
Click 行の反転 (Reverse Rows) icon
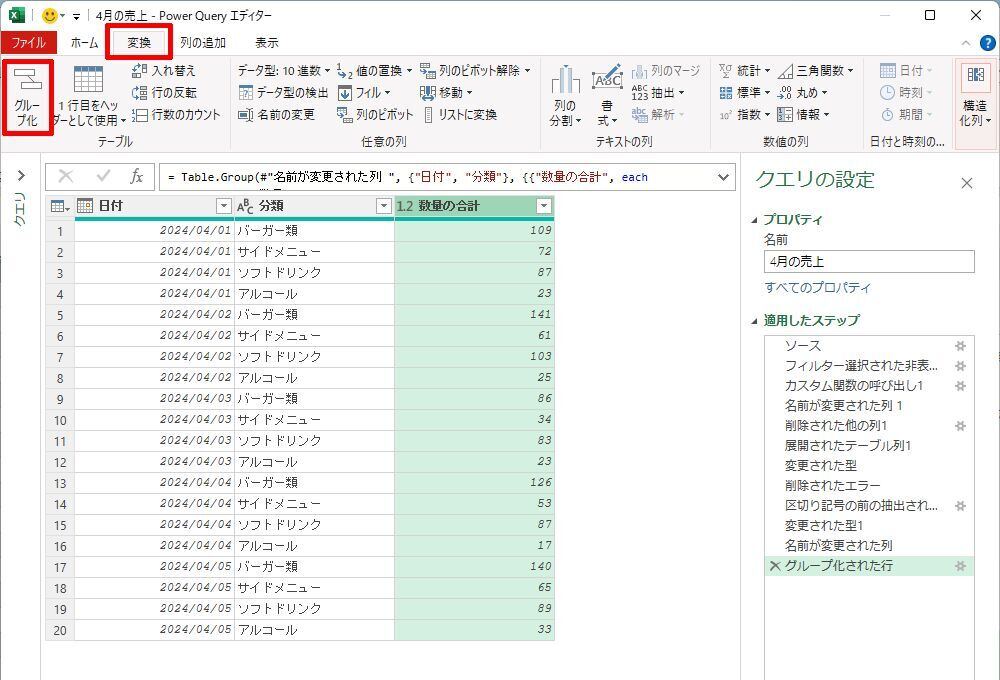[140, 93]
